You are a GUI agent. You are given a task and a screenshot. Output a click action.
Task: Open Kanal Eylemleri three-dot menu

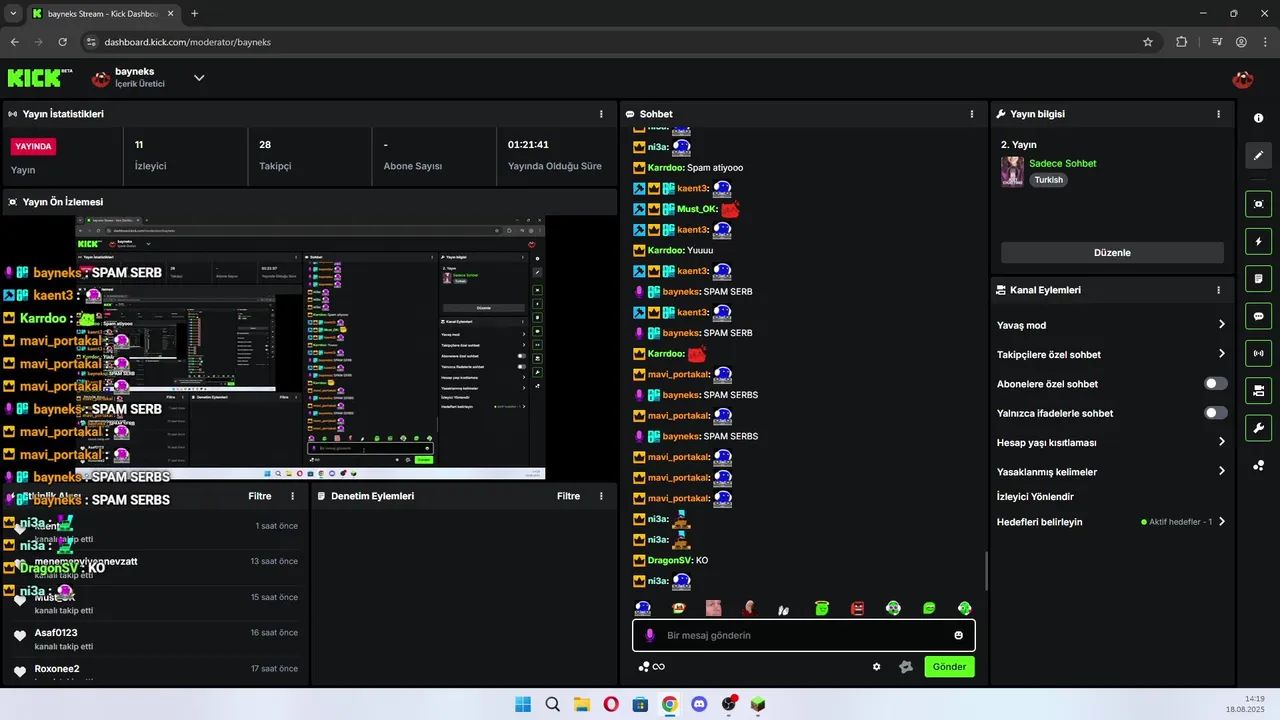(1218, 290)
